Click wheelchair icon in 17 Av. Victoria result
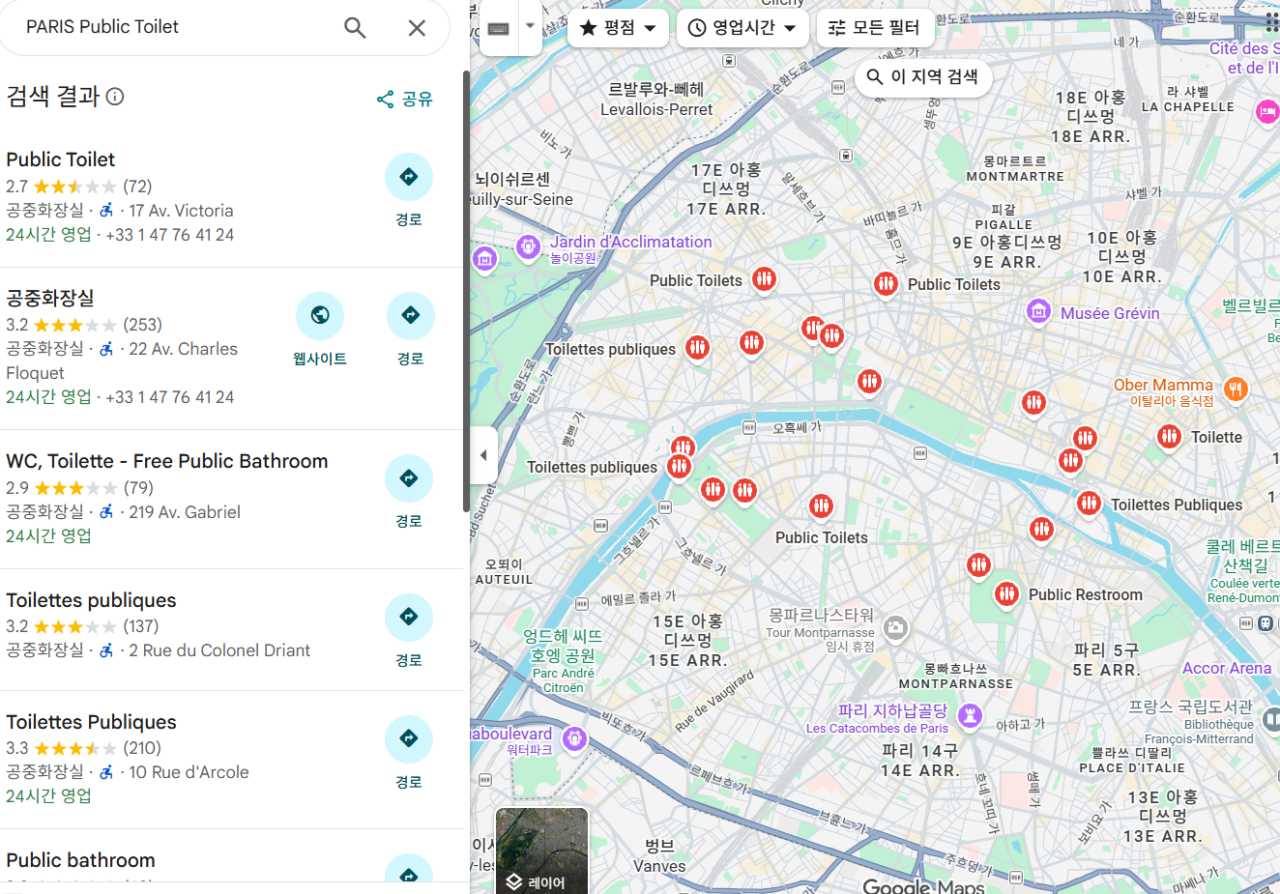 [x=106, y=211]
